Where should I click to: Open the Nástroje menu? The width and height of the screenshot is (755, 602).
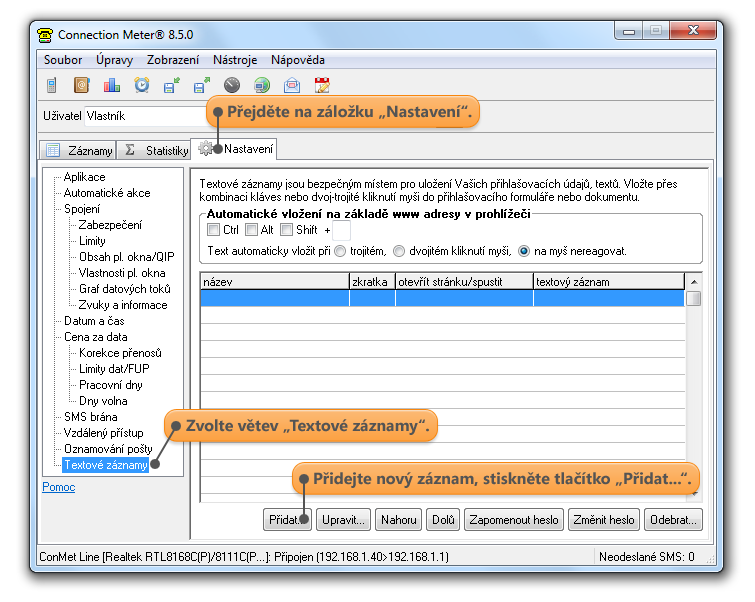(x=235, y=60)
